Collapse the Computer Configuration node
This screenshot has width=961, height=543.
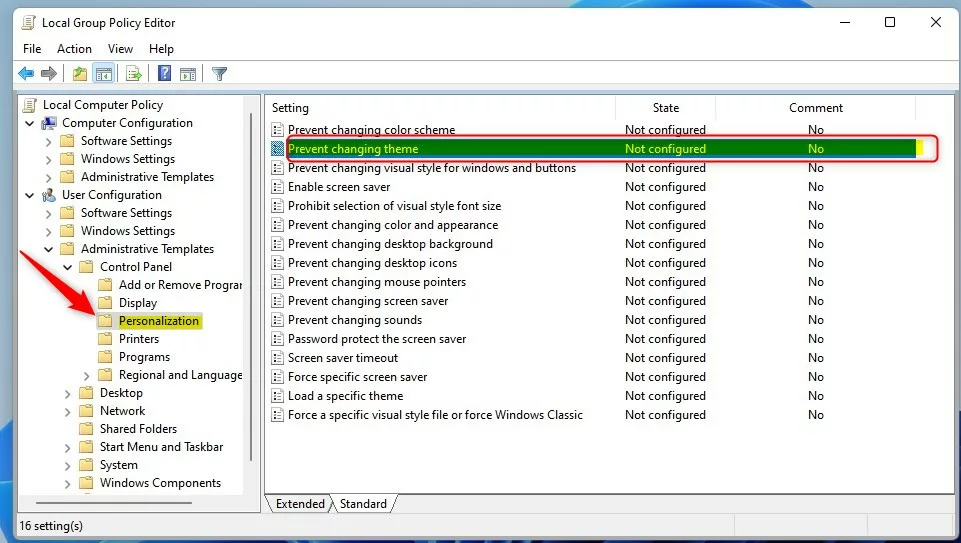[29, 123]
